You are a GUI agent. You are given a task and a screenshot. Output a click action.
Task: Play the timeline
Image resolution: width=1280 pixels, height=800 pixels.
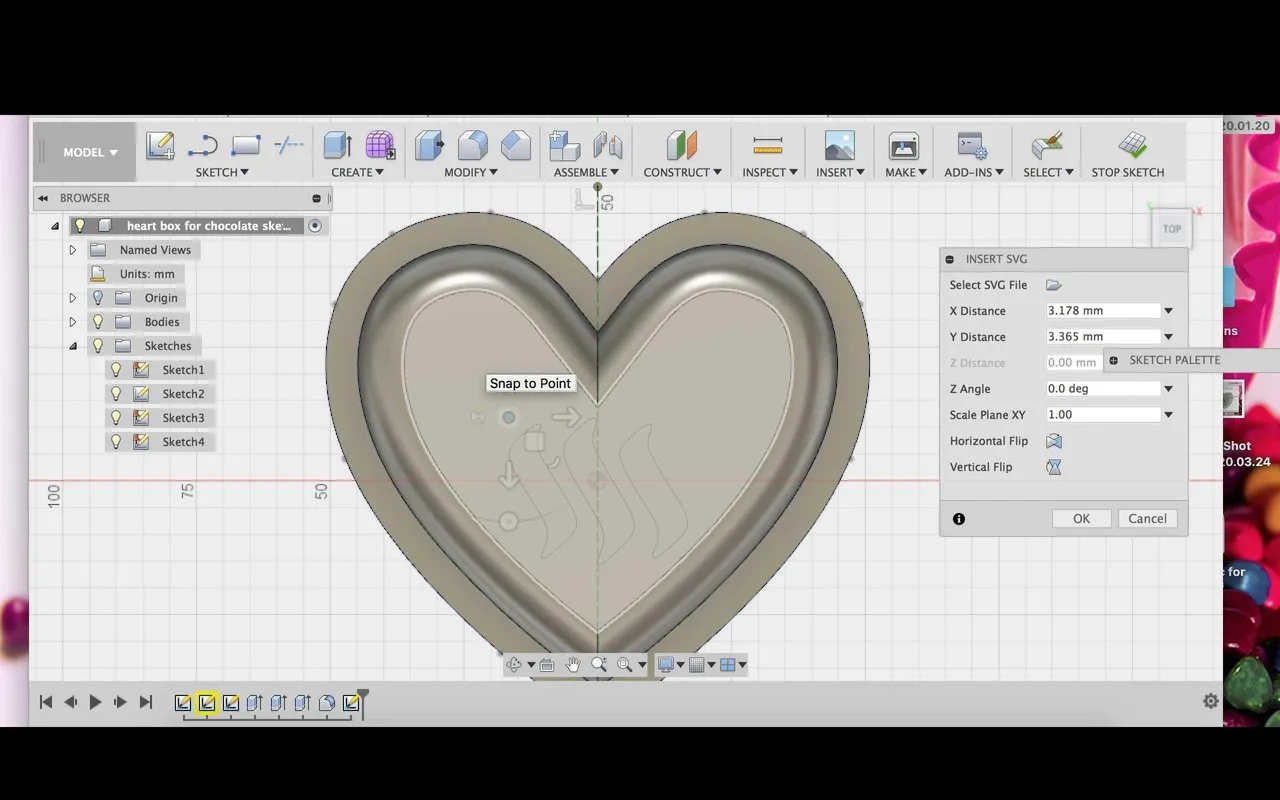(95, 702)
